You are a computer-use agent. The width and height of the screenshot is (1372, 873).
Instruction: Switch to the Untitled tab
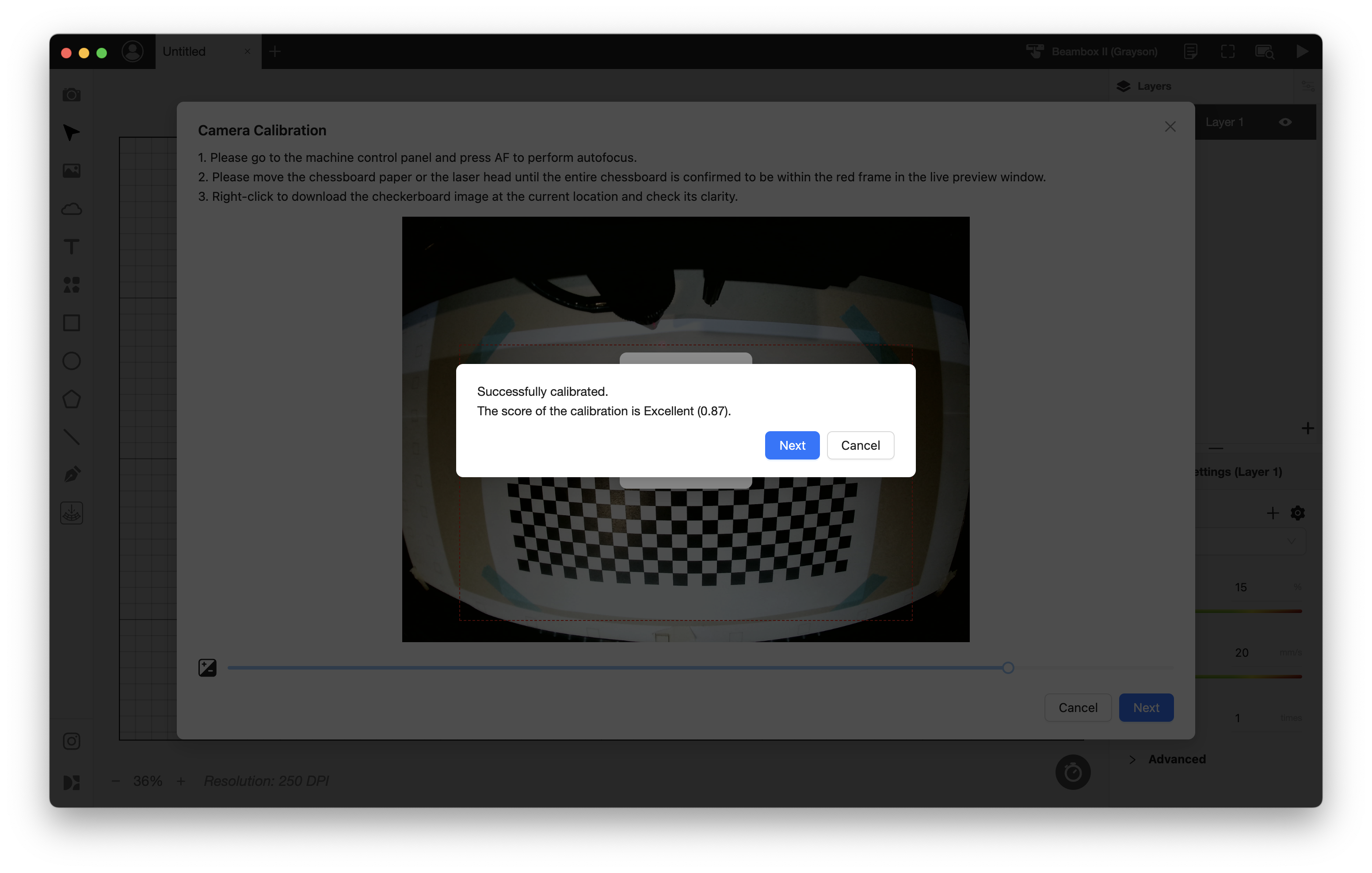pos(208,51)
